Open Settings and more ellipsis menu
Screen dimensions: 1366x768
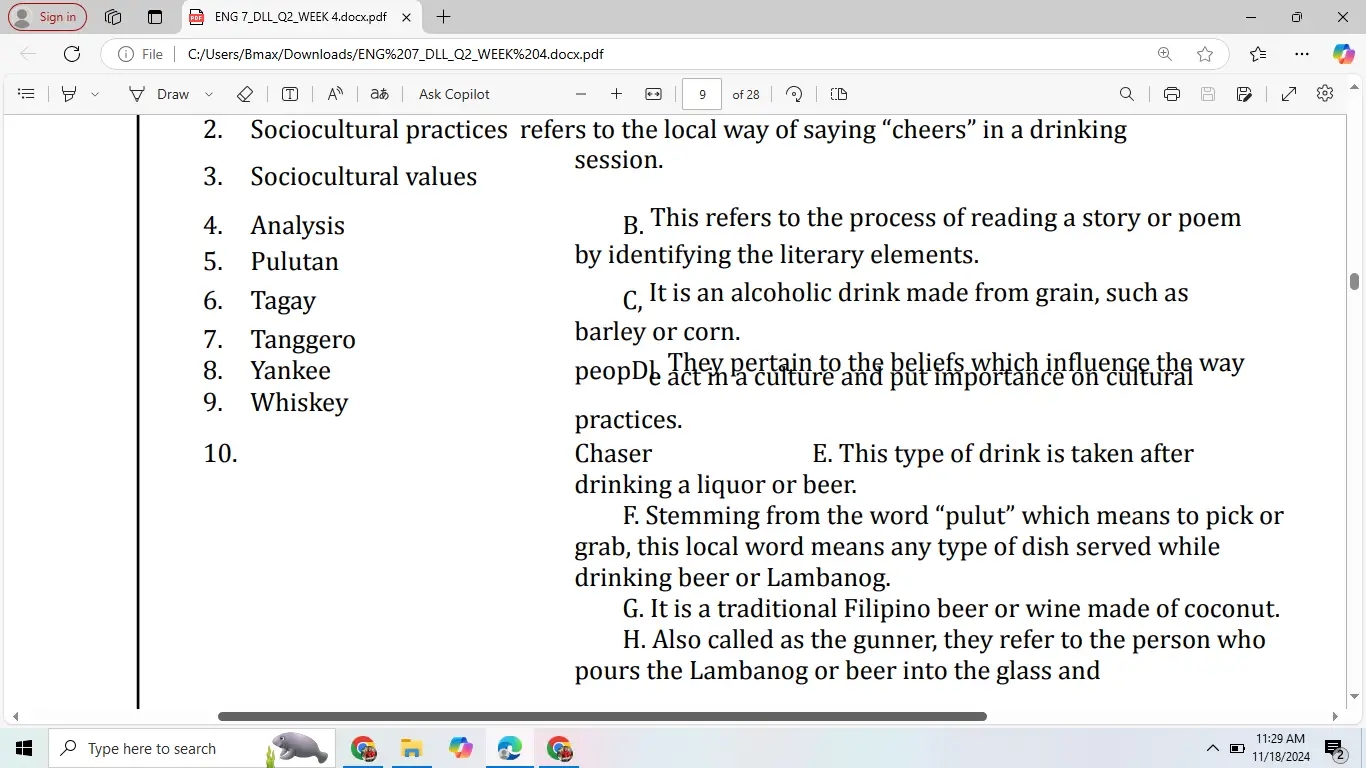1301,54
